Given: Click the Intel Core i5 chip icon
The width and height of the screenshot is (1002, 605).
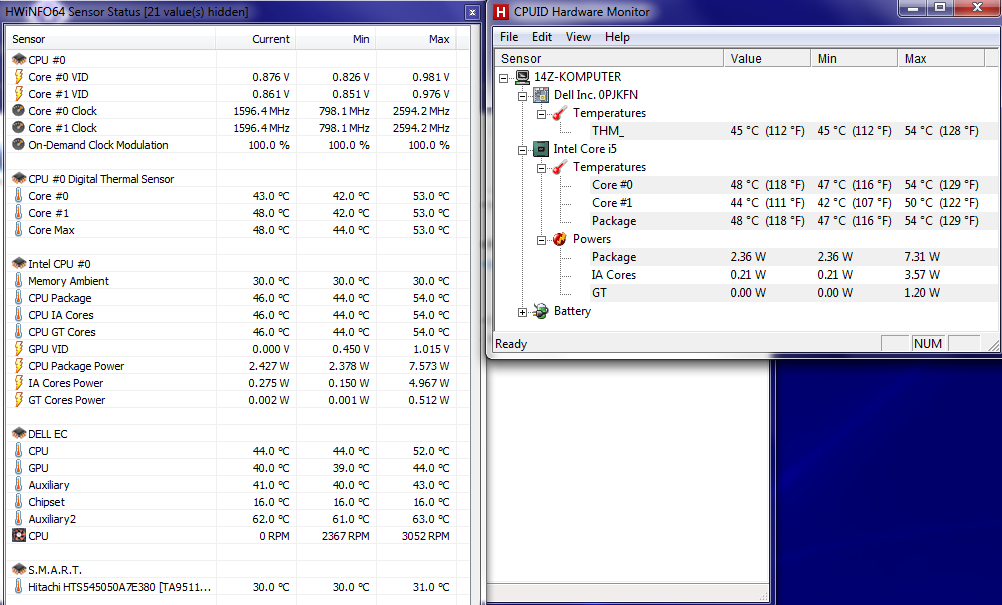Looking at the screenshot, I should 541,149.
